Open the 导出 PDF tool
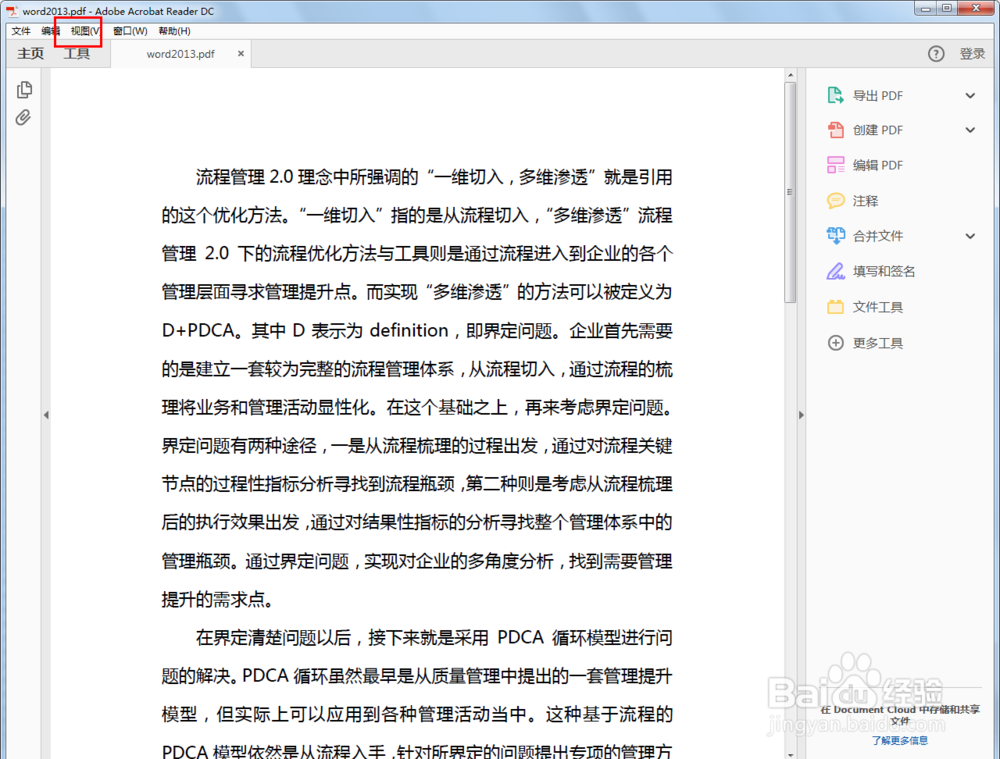Viewport: 1000px width, 759px height. tap(876, 95)
